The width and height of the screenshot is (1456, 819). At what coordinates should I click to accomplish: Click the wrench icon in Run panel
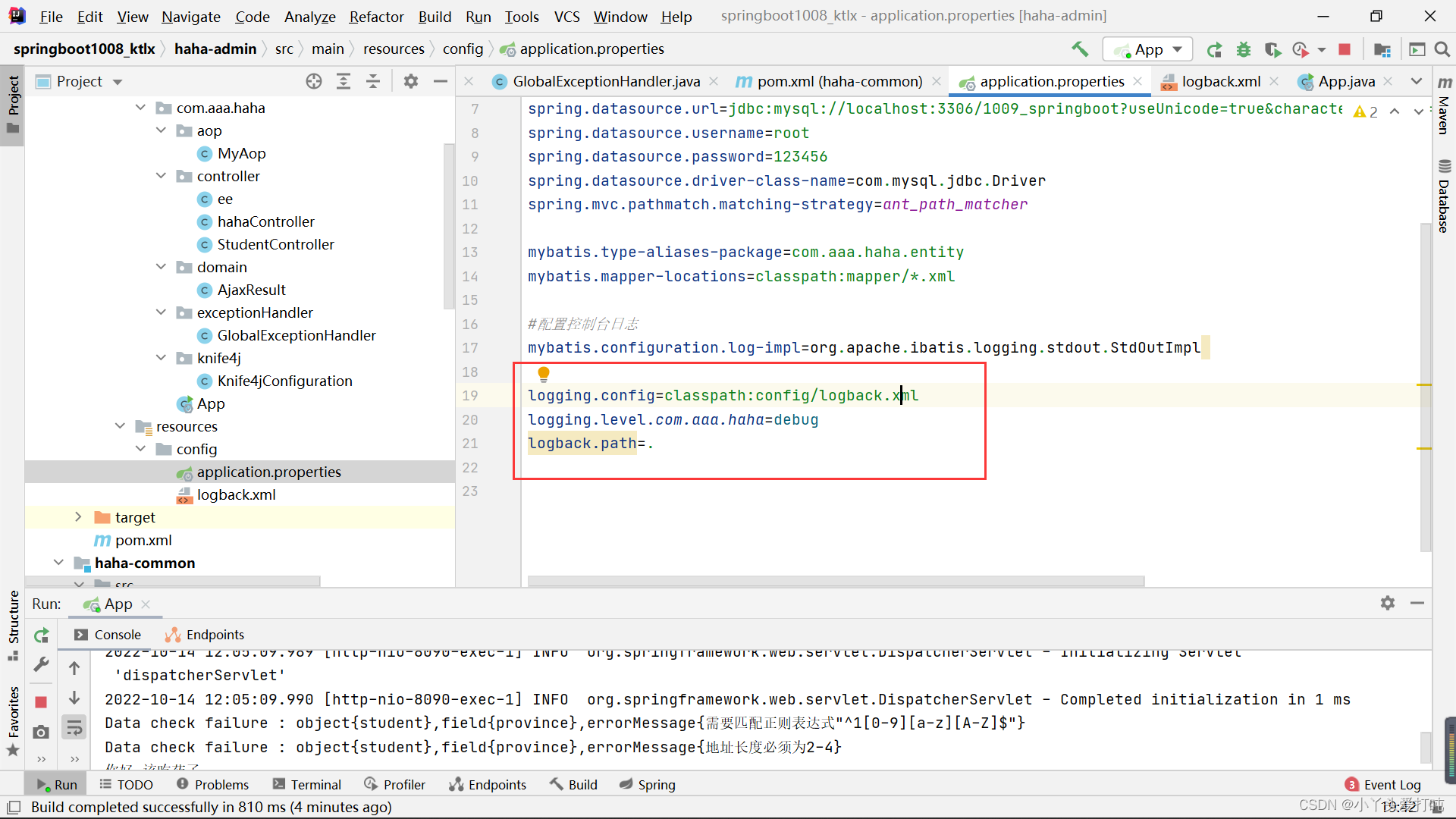(x=42, y=665)
